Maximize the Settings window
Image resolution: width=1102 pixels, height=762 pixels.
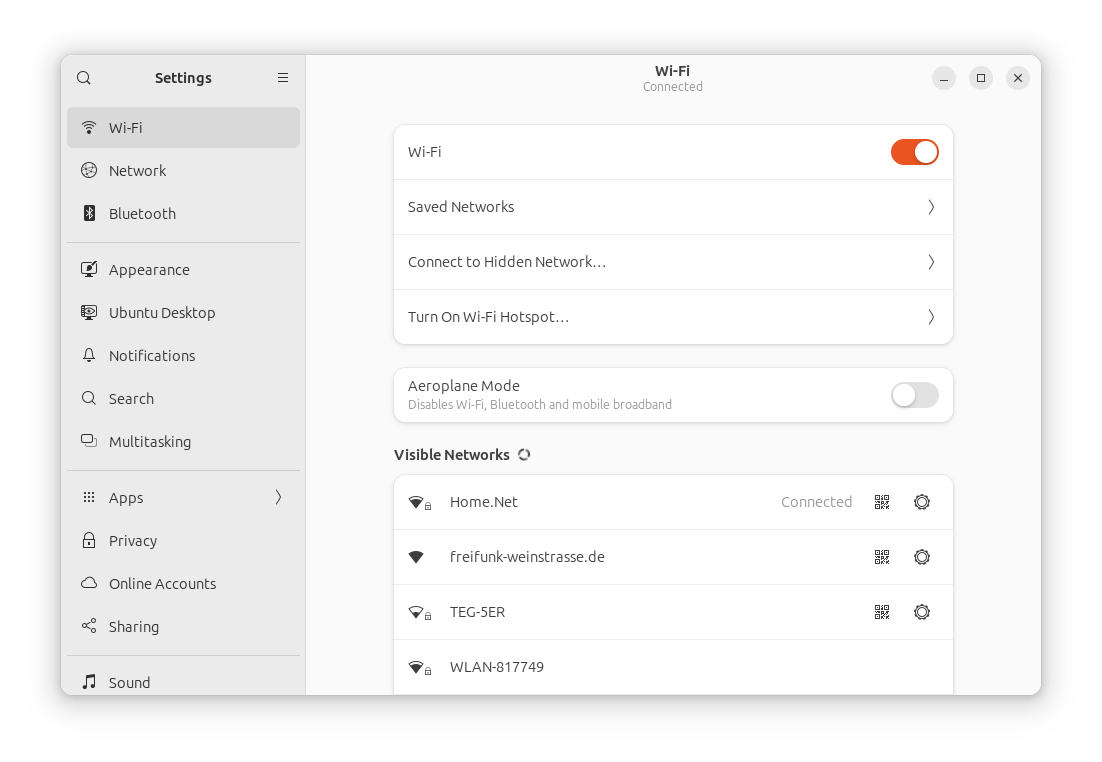(x=981, y=78)
